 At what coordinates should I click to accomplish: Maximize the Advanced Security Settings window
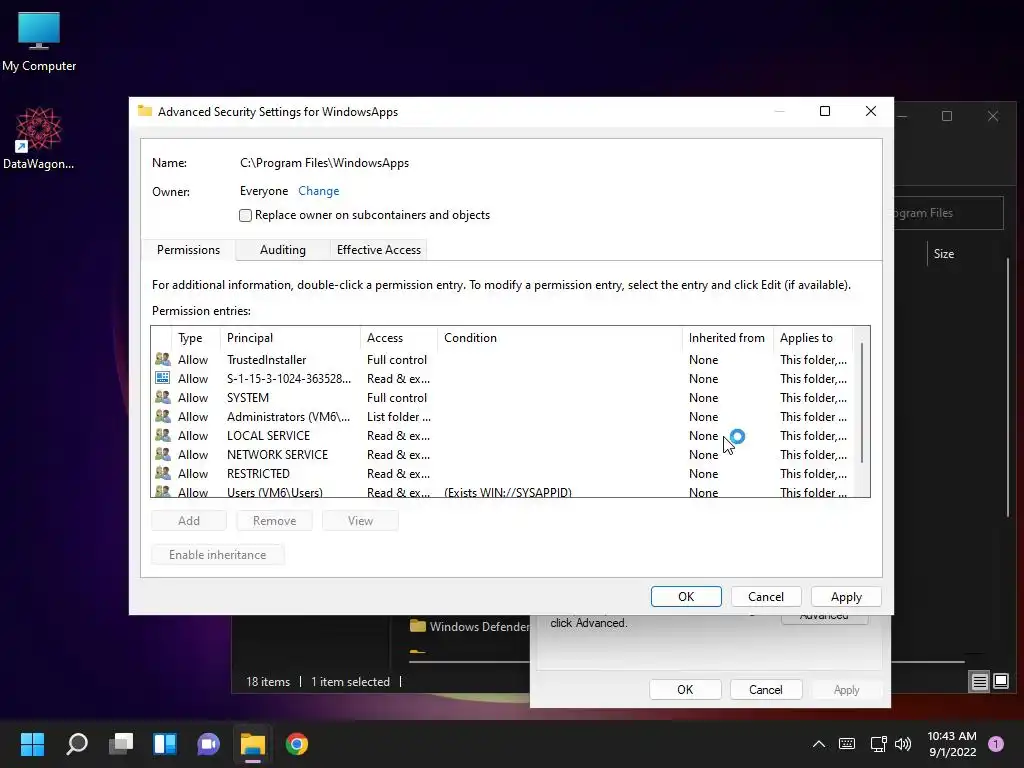[825, 111]
